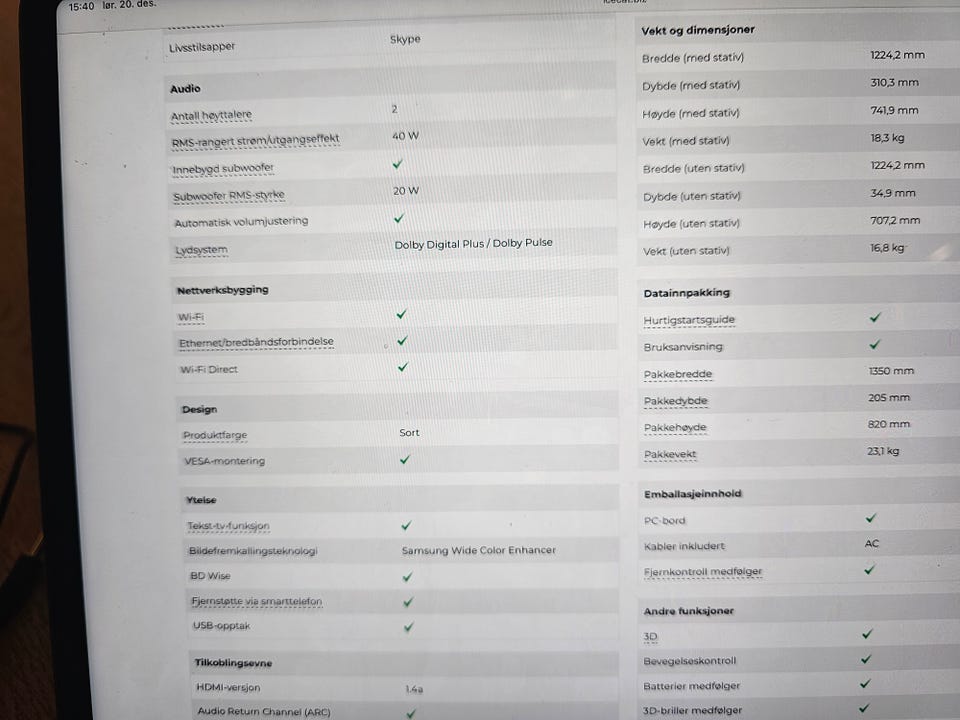The height and width of the screenshot is (720, 960).
Task: Select the Vekt og dimensjoner header
Action: (x=698, y=30)
